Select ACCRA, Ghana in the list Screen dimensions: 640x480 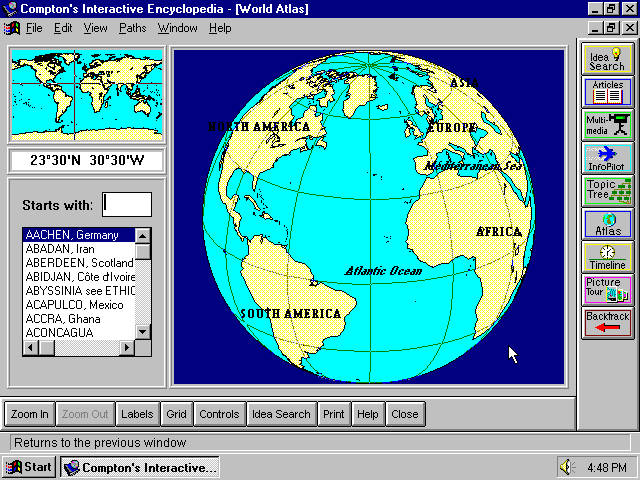pyautogui.click(x=79, y=319)
